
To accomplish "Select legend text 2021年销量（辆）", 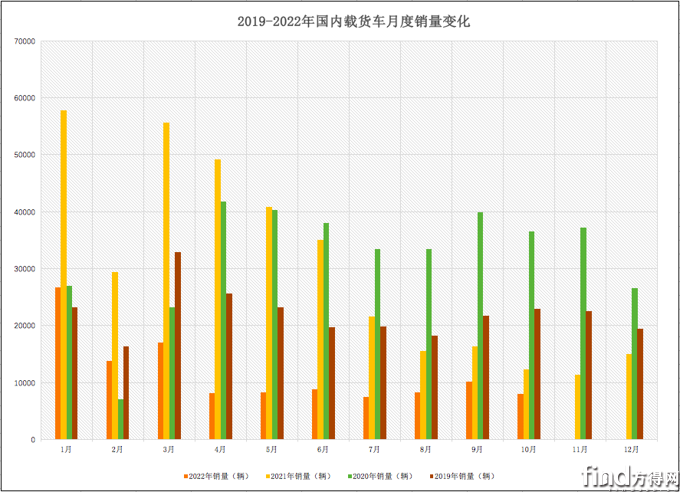I will [301, 476].
